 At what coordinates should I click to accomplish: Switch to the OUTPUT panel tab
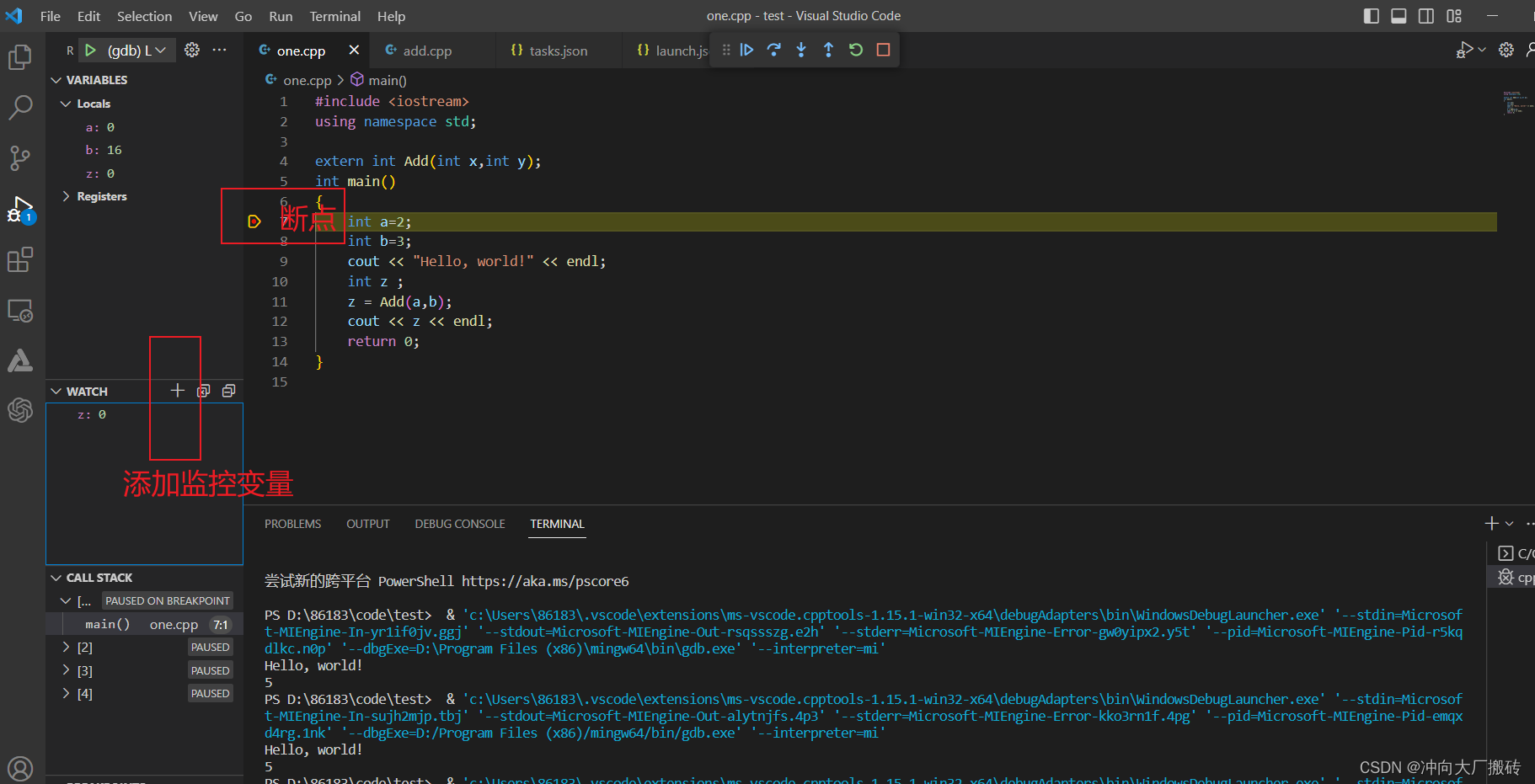click(x=368, y=524)
